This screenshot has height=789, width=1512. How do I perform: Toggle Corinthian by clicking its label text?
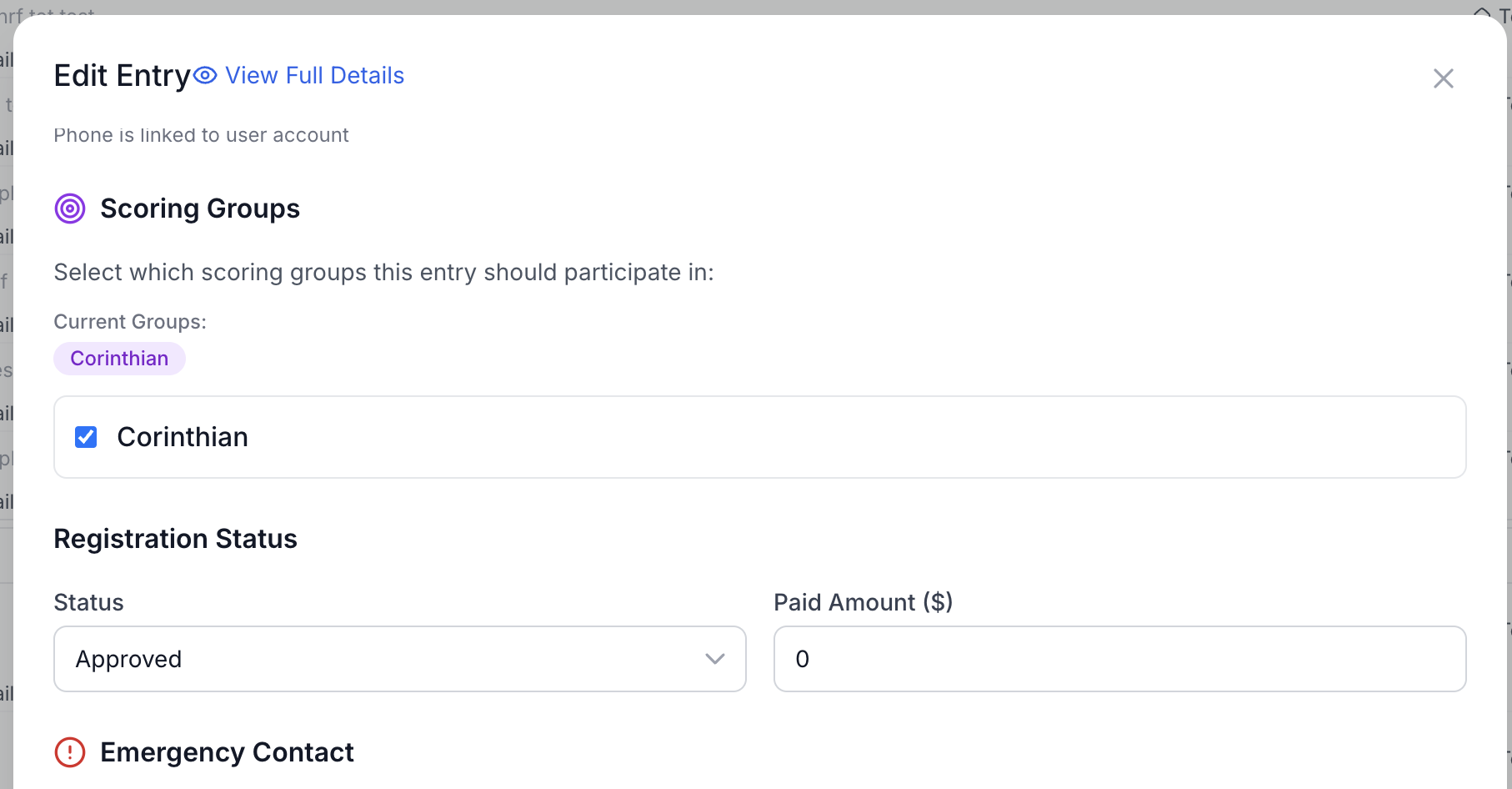point(183,436)
